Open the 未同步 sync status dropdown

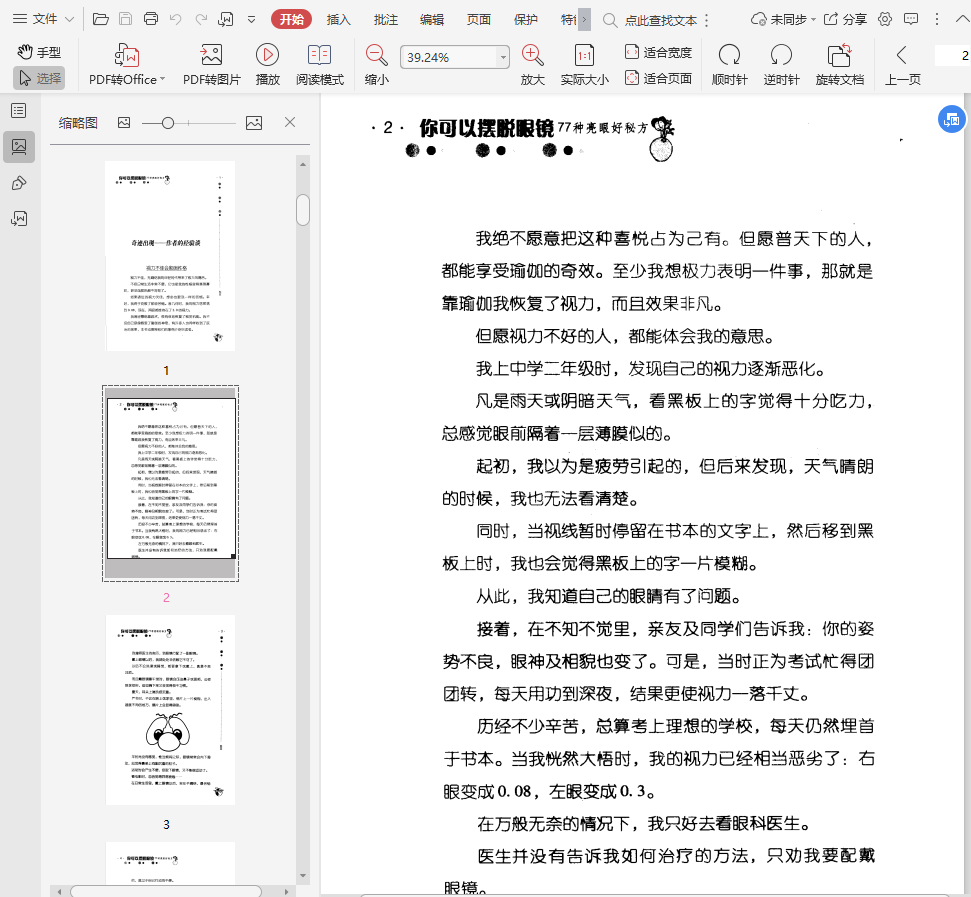(783, 19)
